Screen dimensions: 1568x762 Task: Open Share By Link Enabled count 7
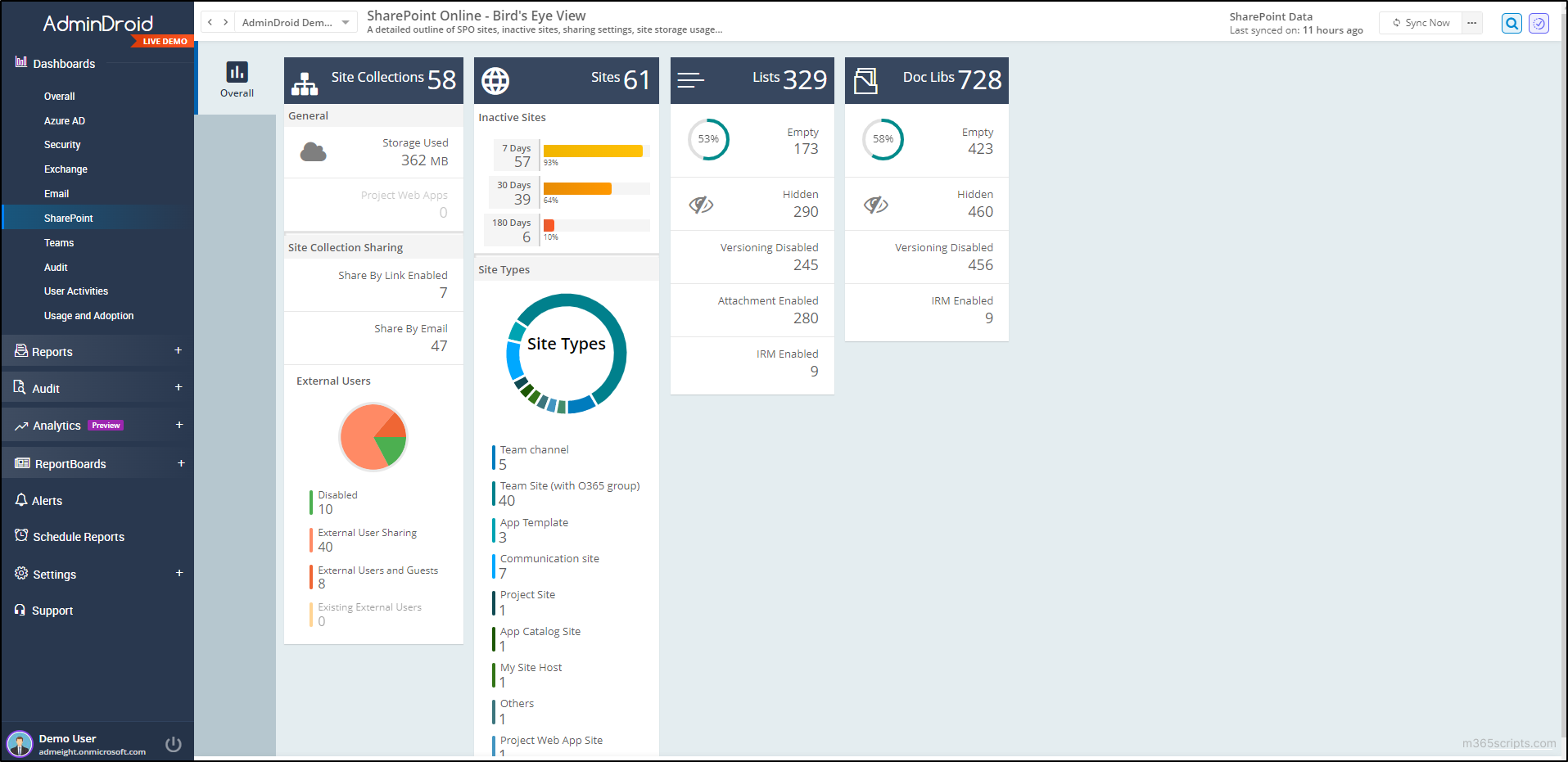[443, 293]
